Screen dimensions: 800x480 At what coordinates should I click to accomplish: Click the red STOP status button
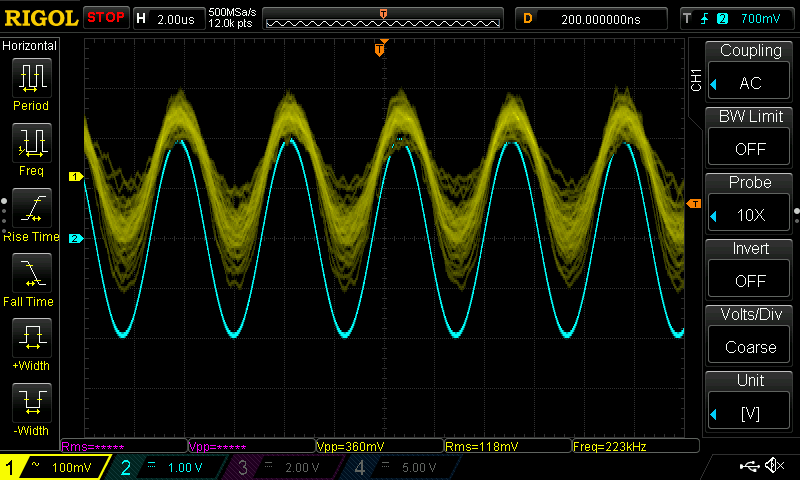point(106,17)
